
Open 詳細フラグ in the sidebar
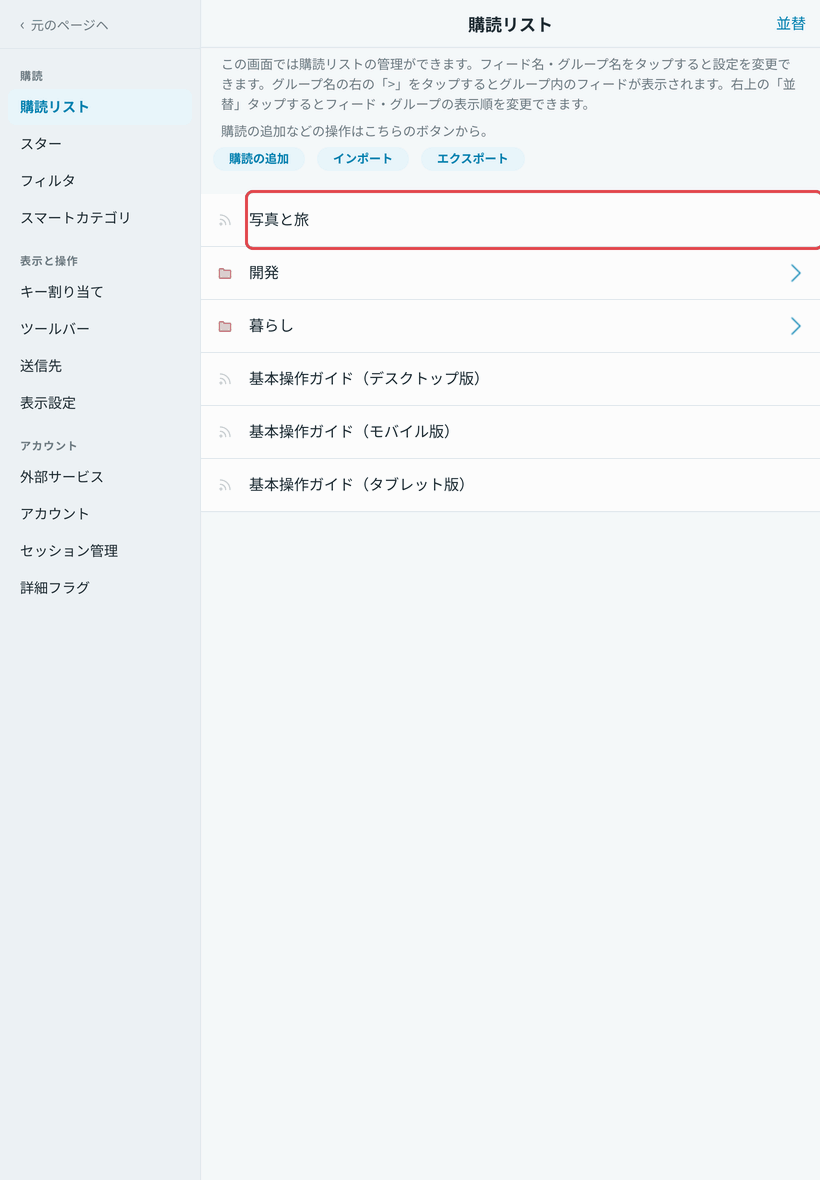(x=100, y=588)
